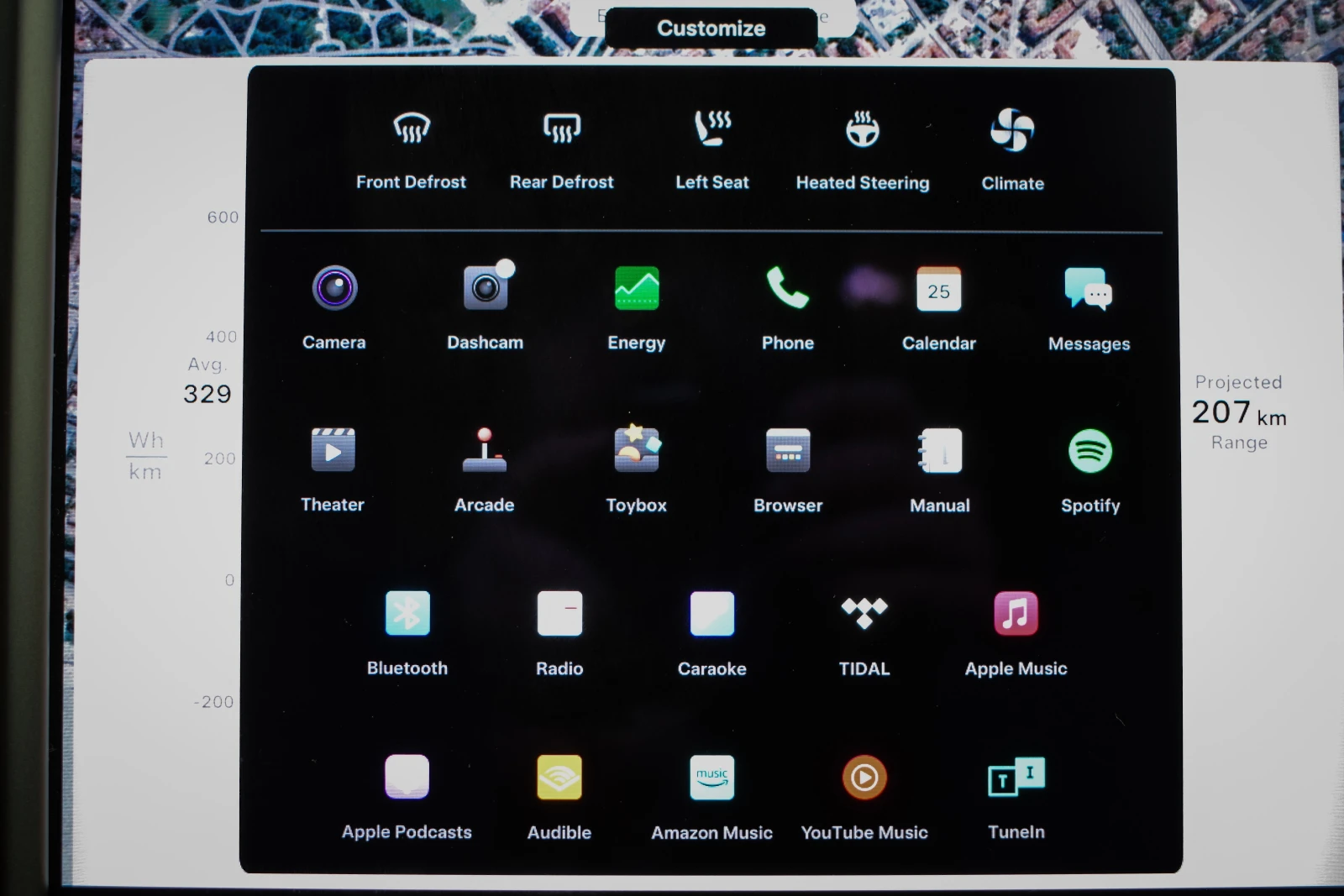Viewport: 1344px width, 896px height.
Task: Open the Arcade joystick icon
Action: click(x=484, y=451)
